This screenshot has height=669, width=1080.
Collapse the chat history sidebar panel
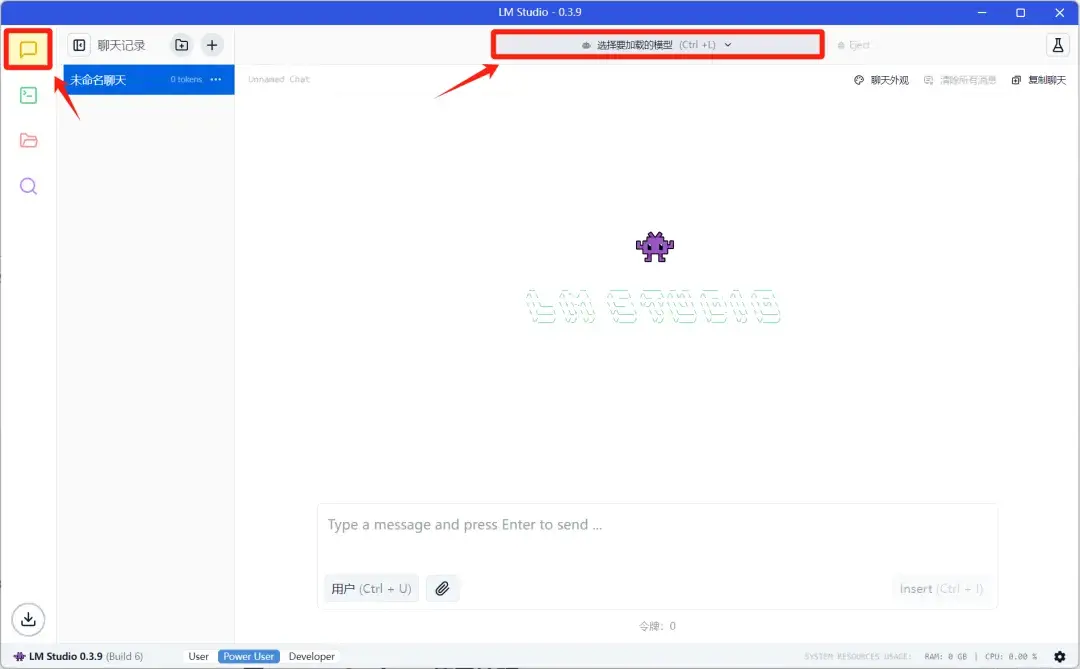pos(79,45)
